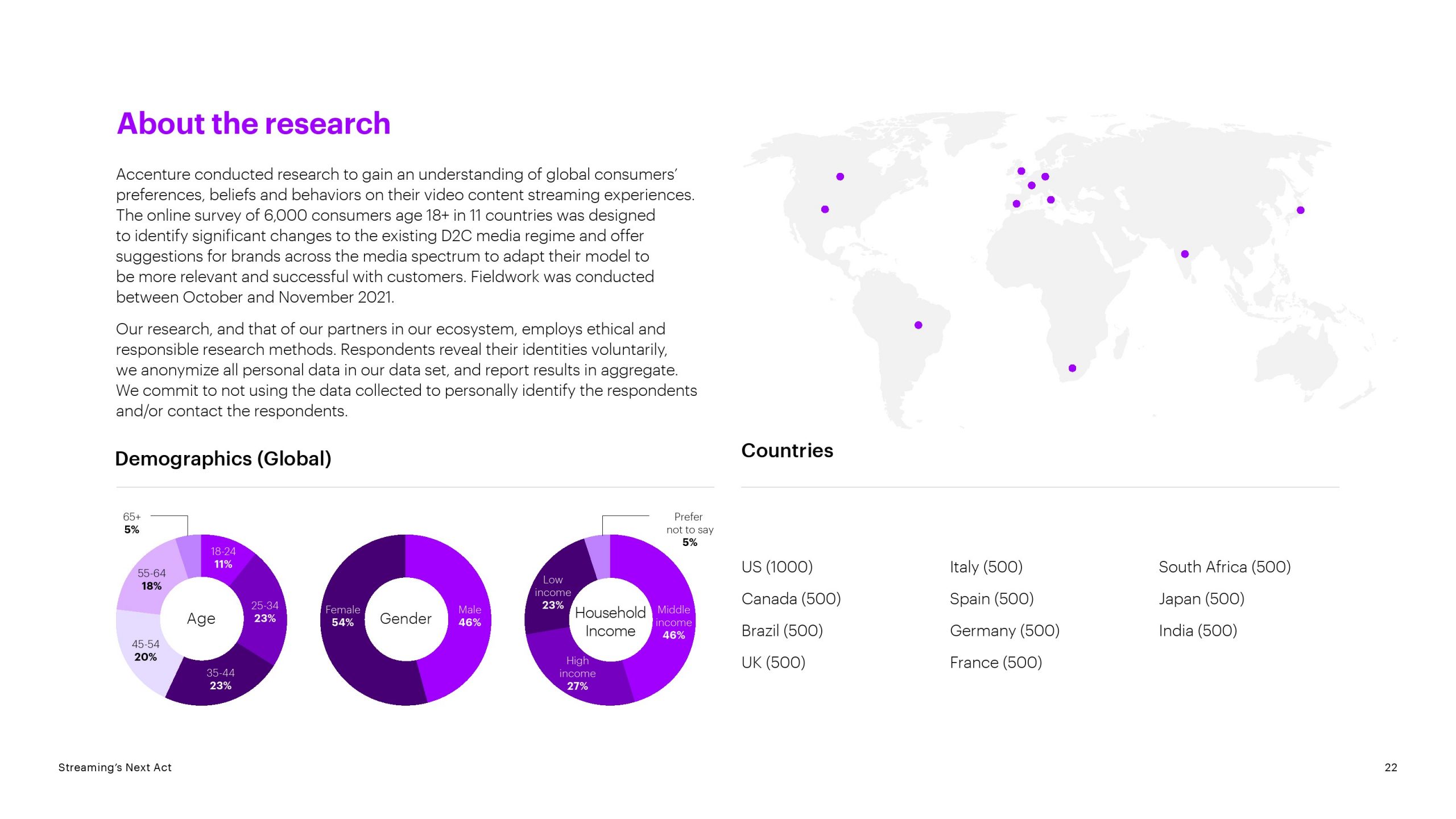
Task: Click the Demographics (Global) heading
Action: pos(223,458)
